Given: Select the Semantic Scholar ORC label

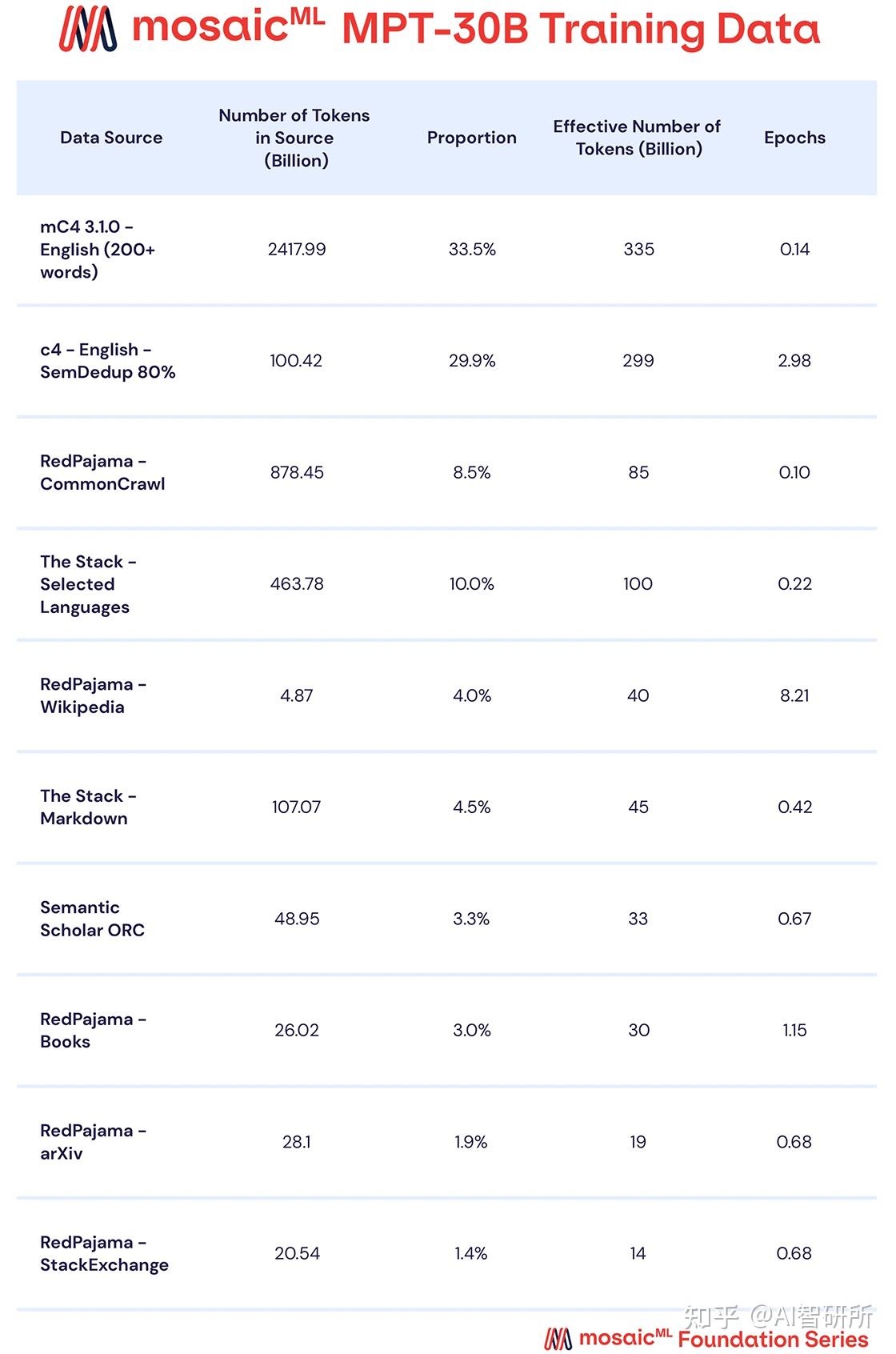Looking at the screenshot, I should coord(92,919).
